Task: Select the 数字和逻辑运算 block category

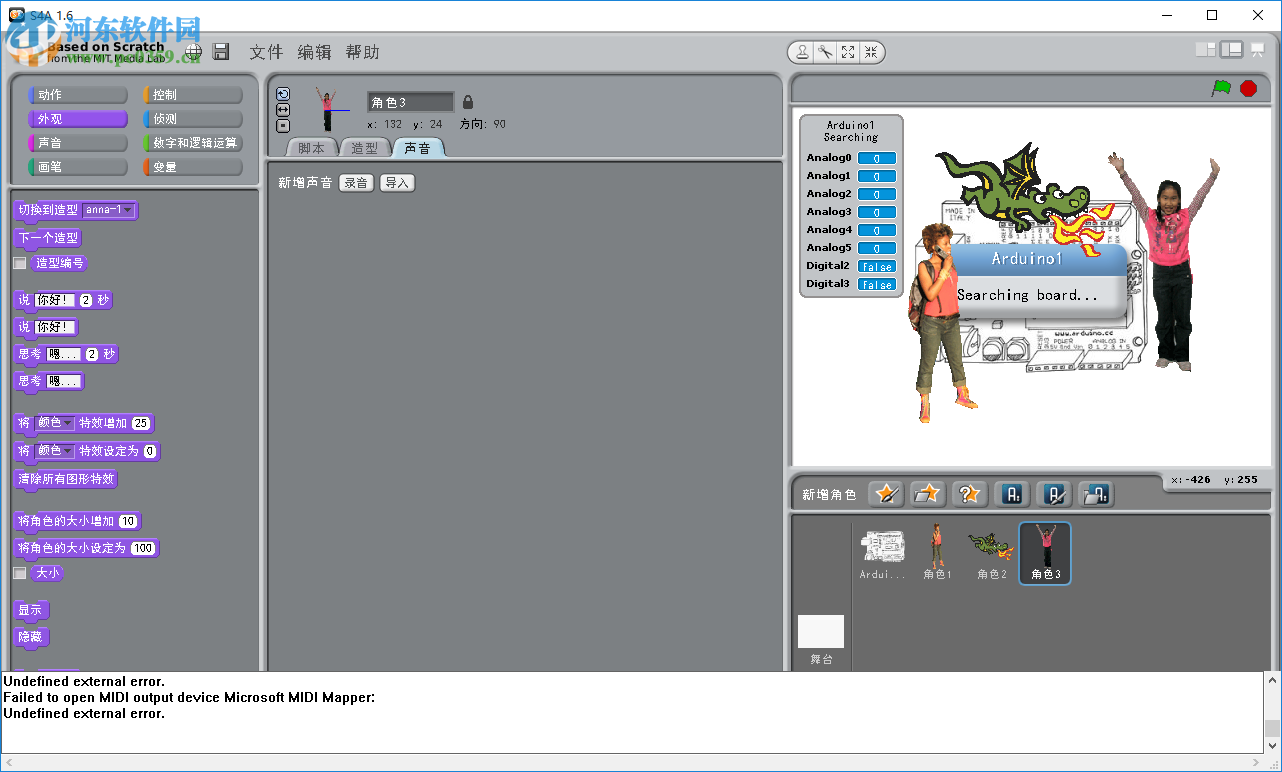Action: click(193, 143)
